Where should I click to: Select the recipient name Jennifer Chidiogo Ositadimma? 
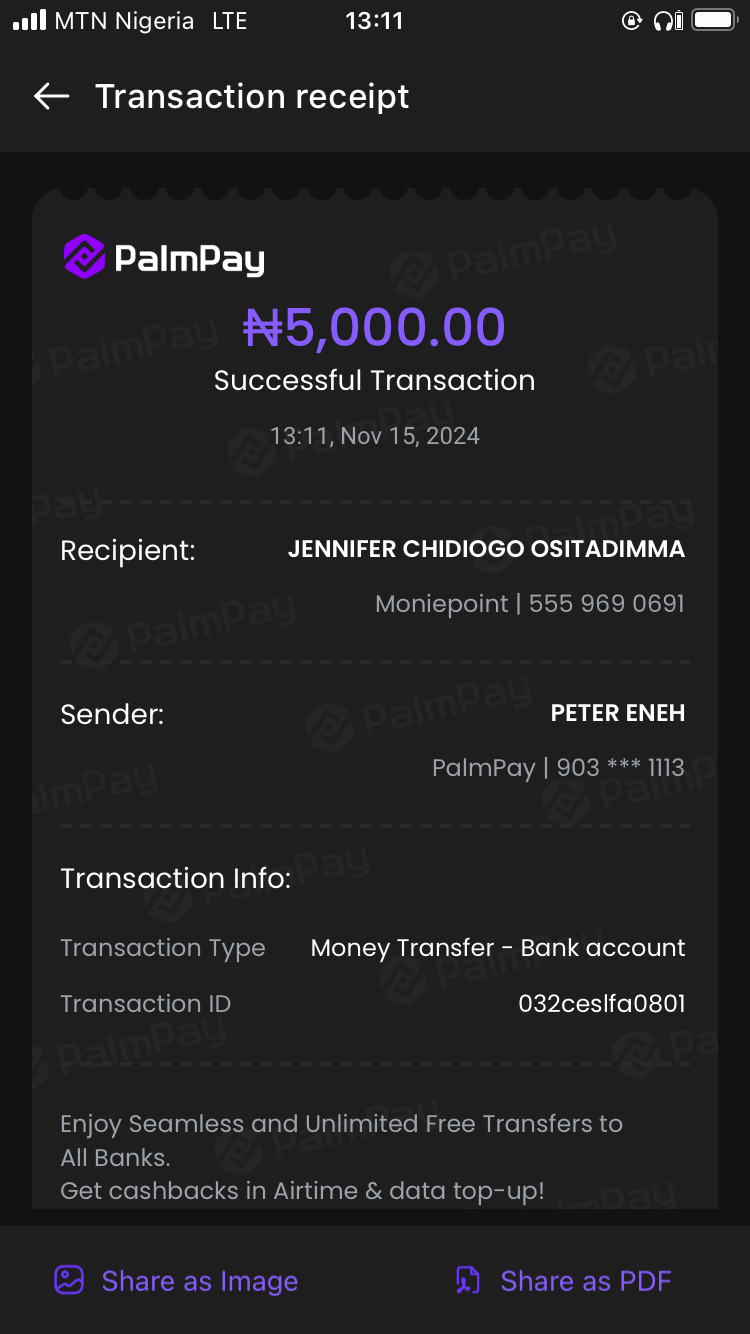486,549
